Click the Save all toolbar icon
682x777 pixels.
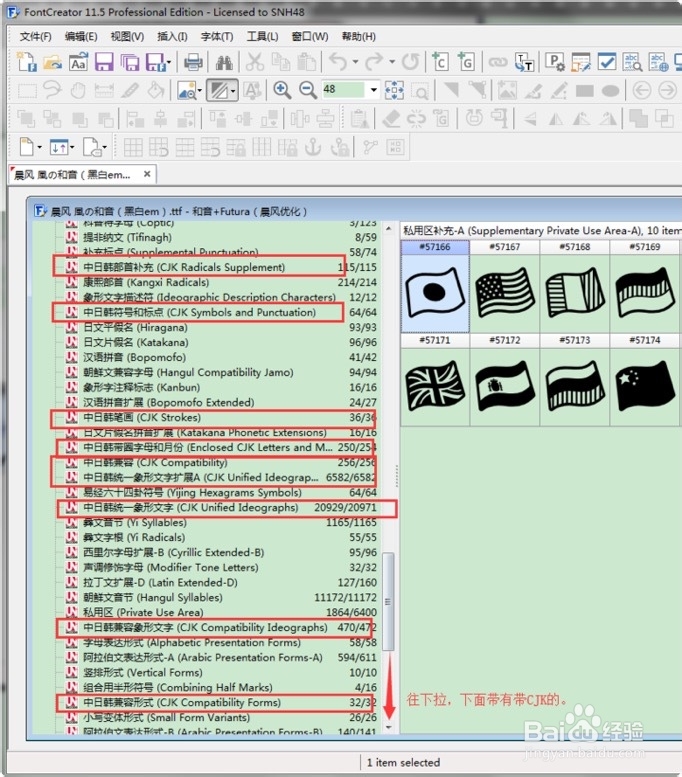tap(130, 62)
